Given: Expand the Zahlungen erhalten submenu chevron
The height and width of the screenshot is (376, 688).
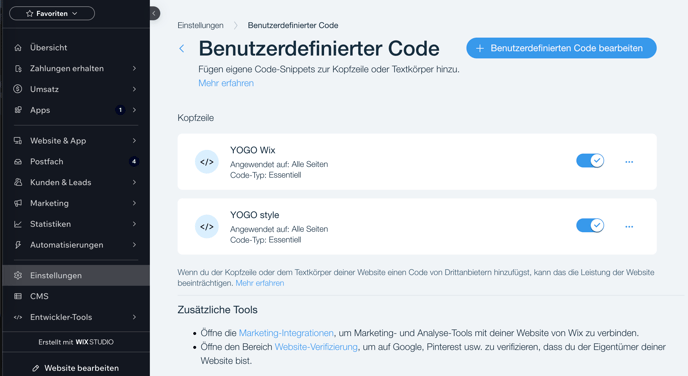Looking at the screenshot, I should 134,68.
